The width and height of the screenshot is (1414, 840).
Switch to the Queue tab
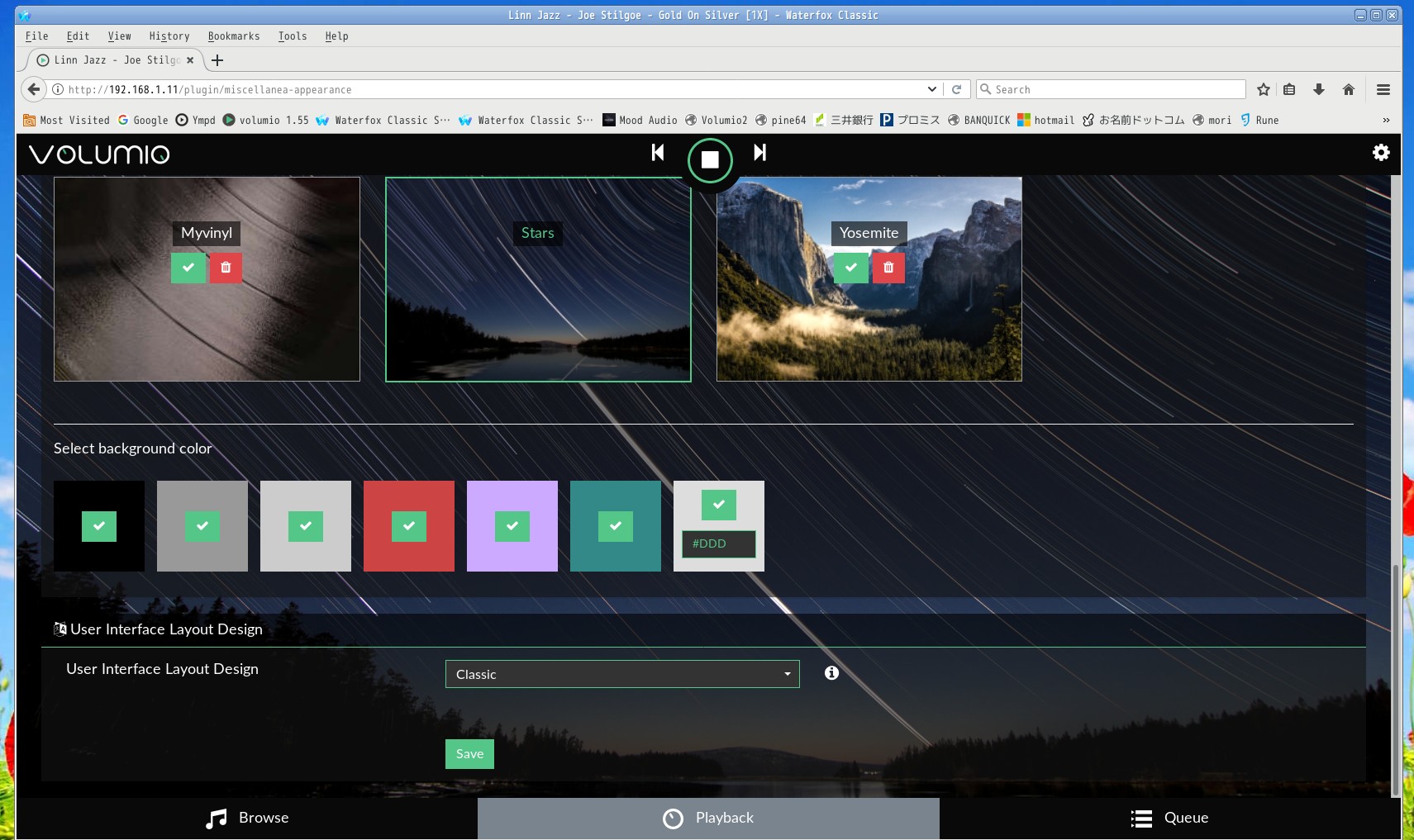(x=1169, y=818)
